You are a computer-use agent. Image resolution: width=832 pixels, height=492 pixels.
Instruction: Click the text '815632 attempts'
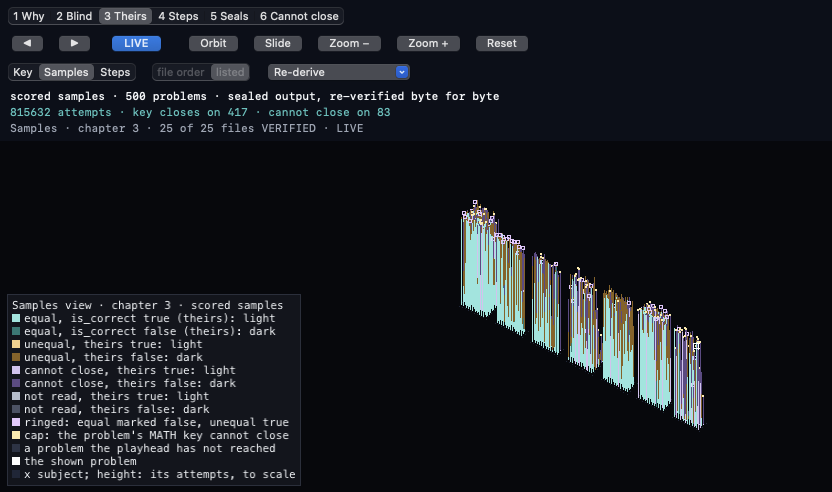coord(61,113)
